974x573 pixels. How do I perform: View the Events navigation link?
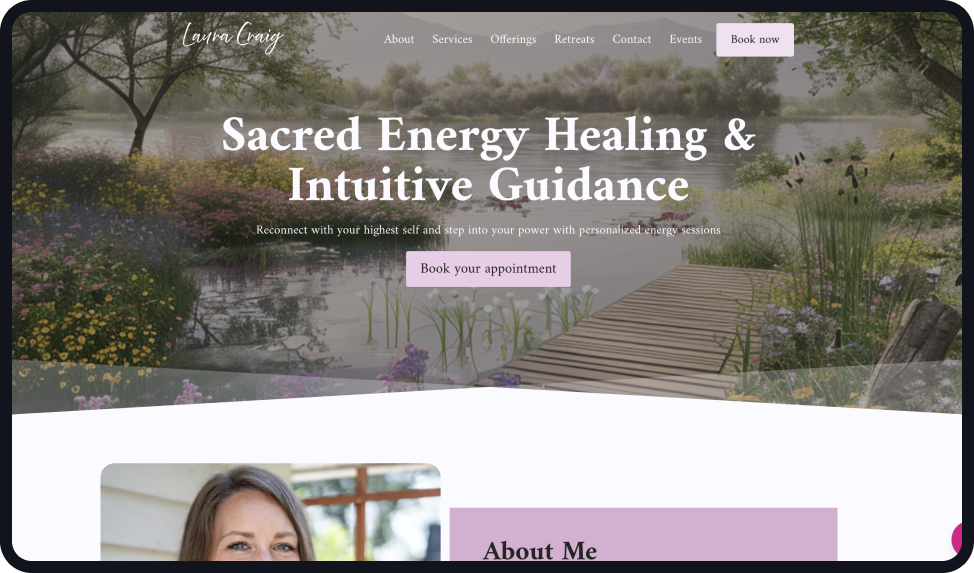tap(686, 39)
